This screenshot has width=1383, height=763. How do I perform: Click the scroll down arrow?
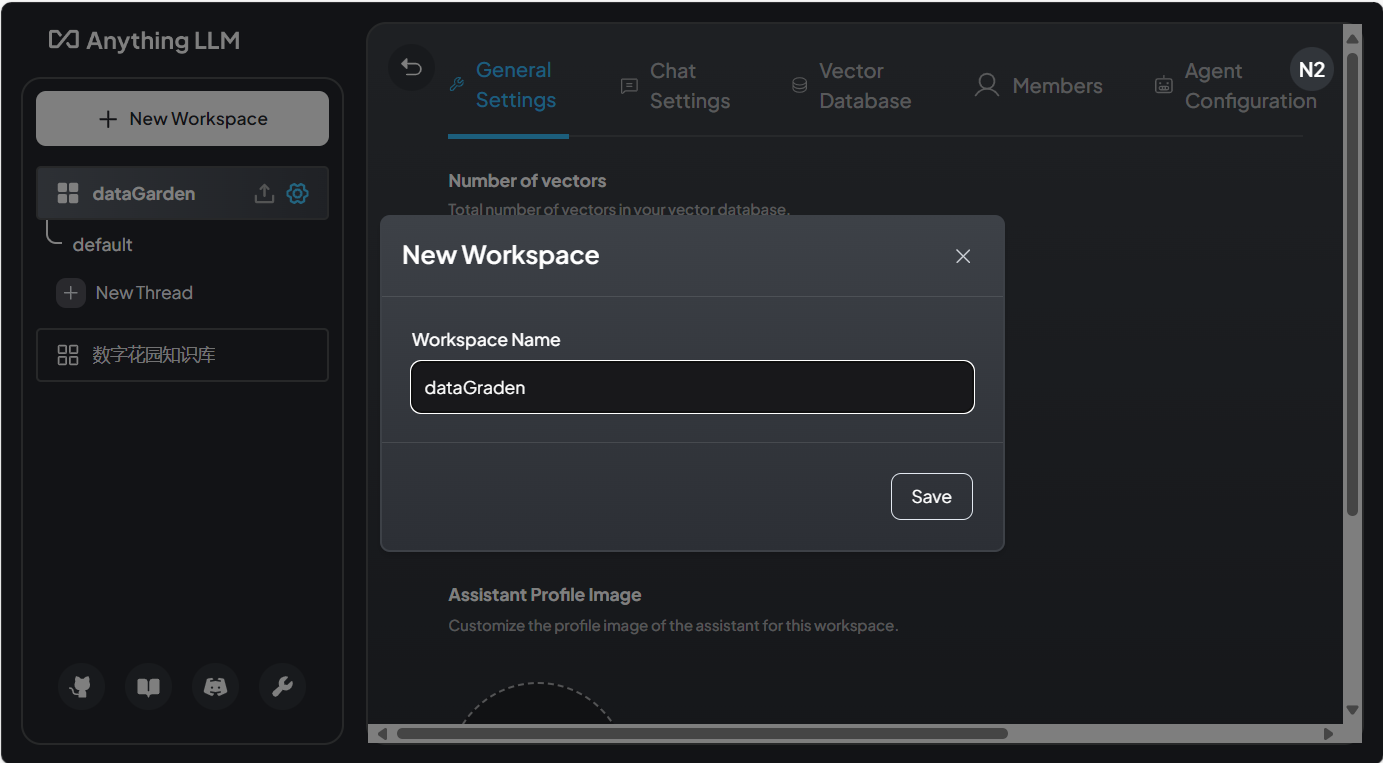click(x=1352, y=711)
